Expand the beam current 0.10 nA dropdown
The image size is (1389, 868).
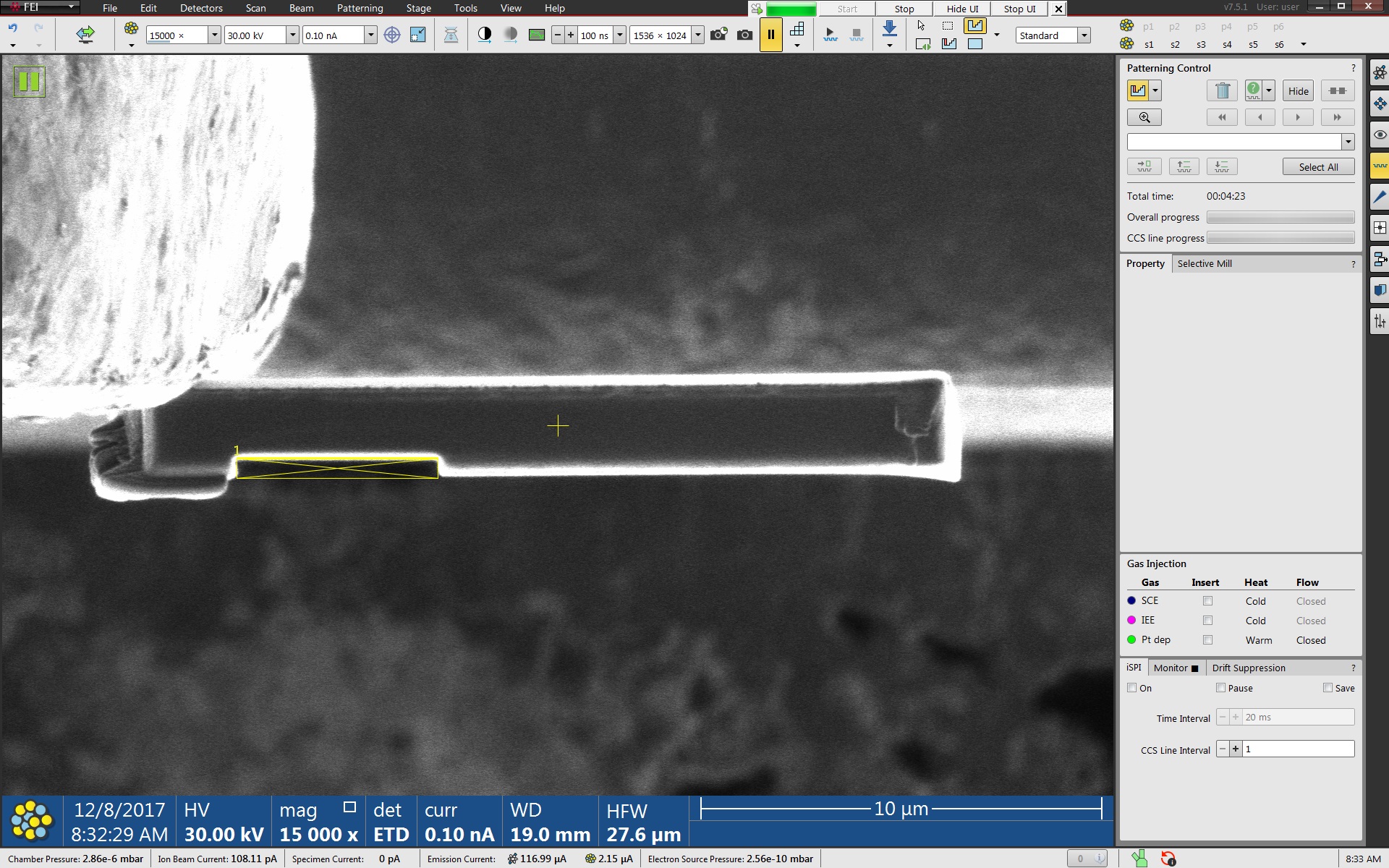(x=370, y=35)
